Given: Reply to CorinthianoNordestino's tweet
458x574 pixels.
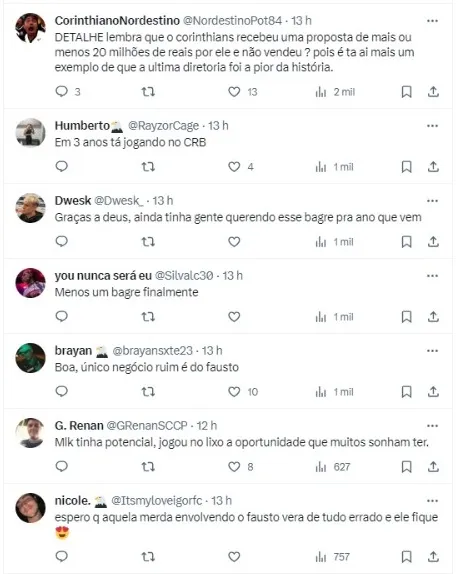Looking at the screenshot, I should (62, 91).
